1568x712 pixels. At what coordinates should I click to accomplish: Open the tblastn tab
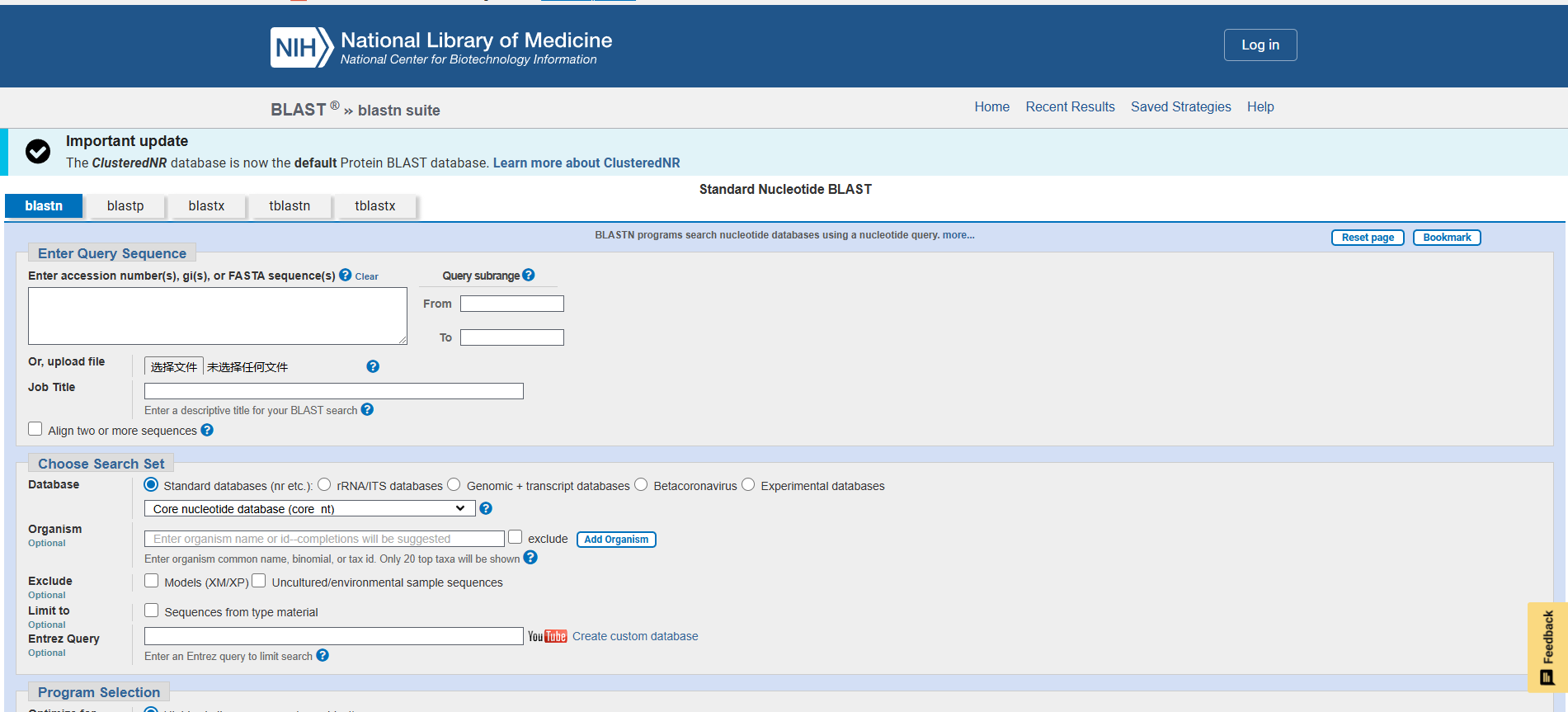pyautogui.click(x=290, y=206)
